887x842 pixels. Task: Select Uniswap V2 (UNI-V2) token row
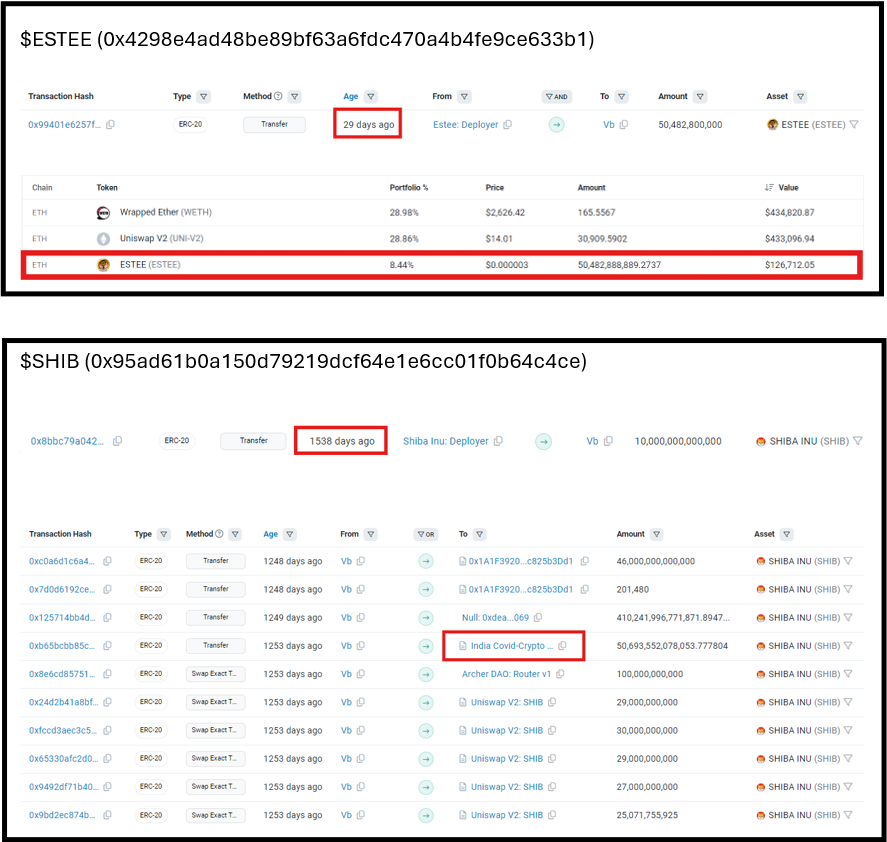pos(442,239)
